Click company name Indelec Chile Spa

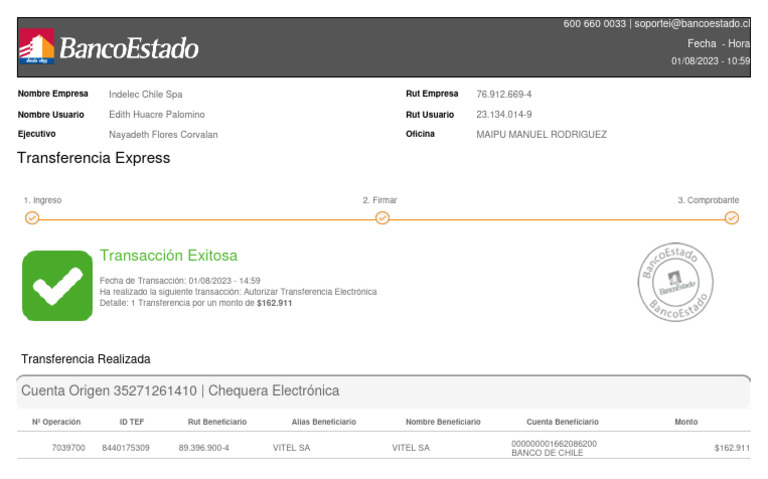coord(145,94)
